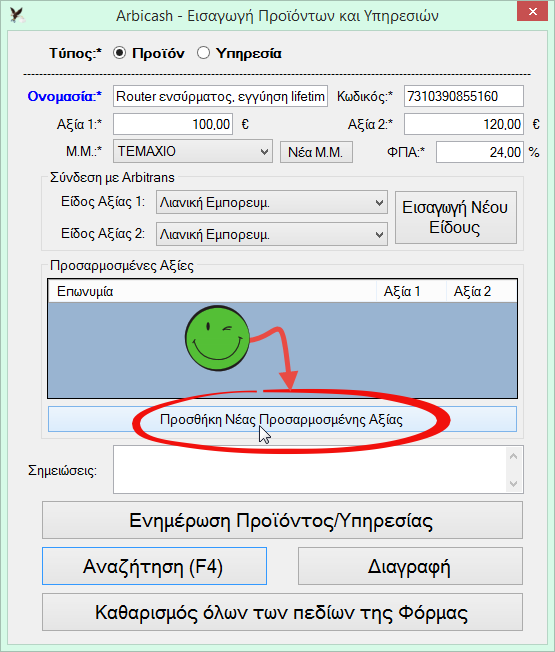Select the Υπηρεσία radio button
This screenshot has width=555, height=652.
click(x=203, y=53)
